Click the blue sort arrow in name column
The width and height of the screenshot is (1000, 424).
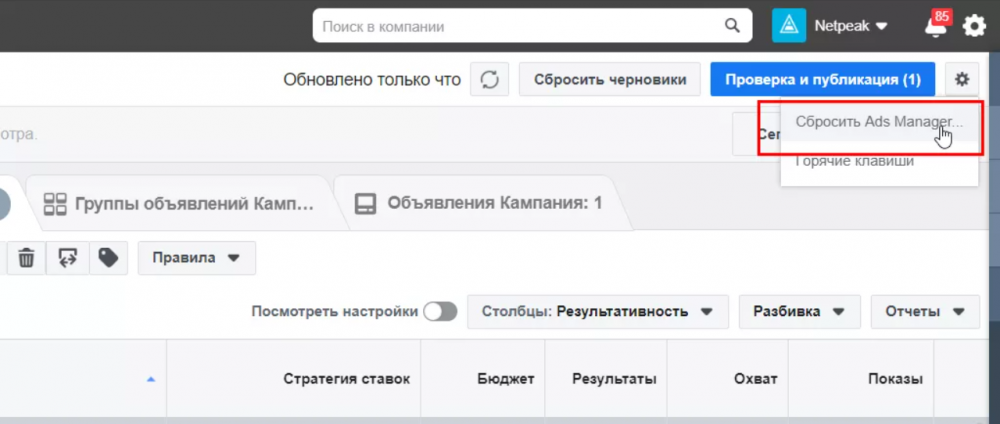[x=151, y=379]
